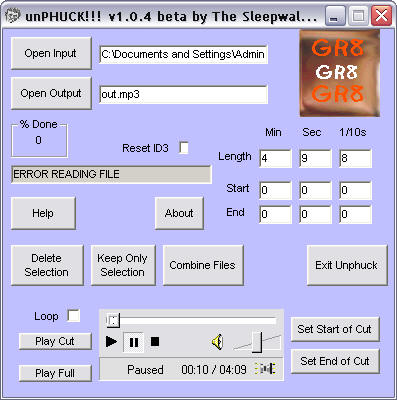Click the output filename field out.mp3
Viewport: 397px width, 400px height.
[184, 95]
